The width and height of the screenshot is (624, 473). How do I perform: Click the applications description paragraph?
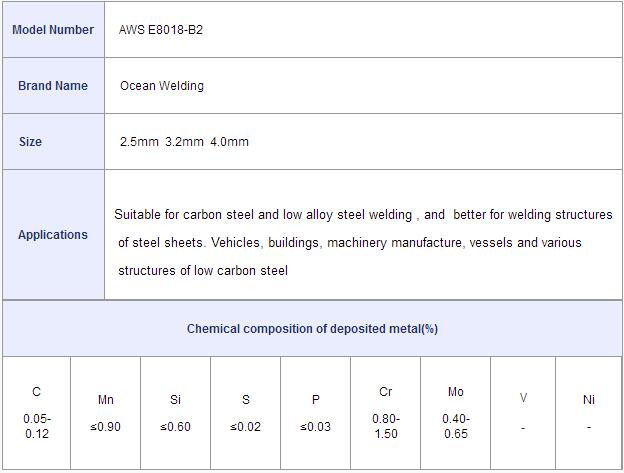point(363,242)
